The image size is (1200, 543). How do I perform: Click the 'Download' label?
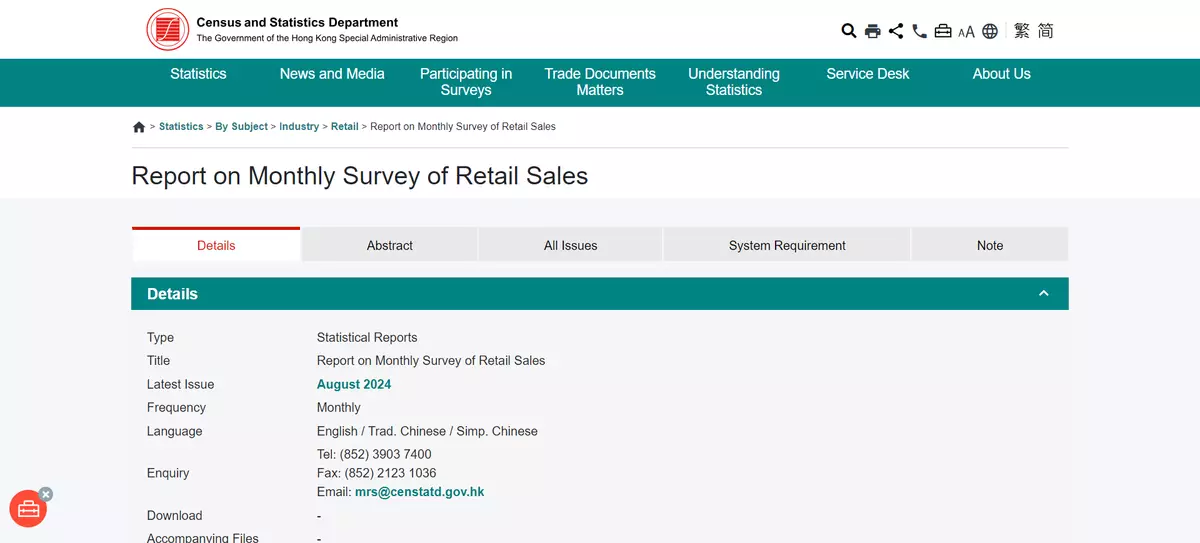(x=175, y=515)
